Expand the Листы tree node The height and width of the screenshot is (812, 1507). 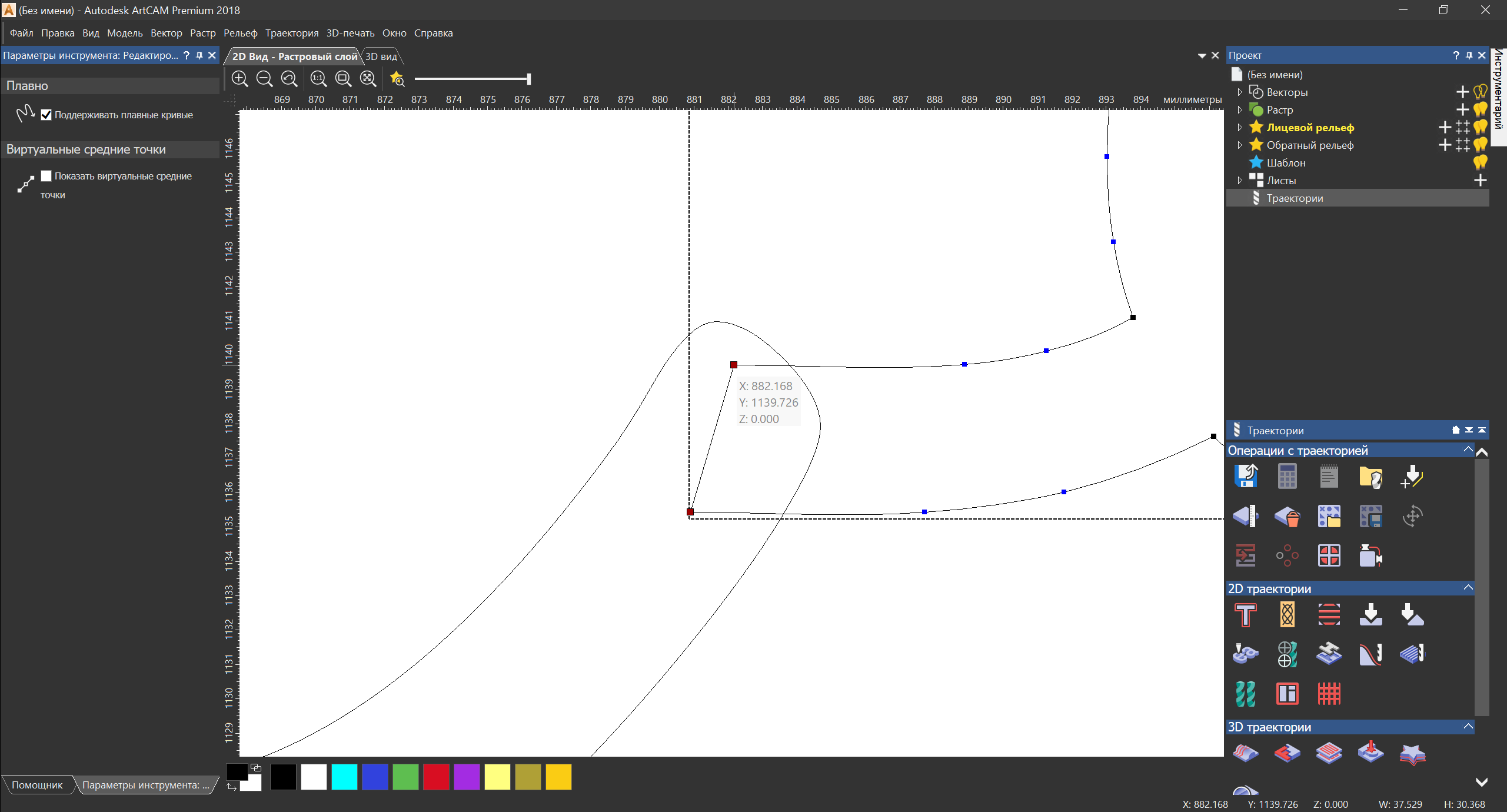pos(1239,181)
